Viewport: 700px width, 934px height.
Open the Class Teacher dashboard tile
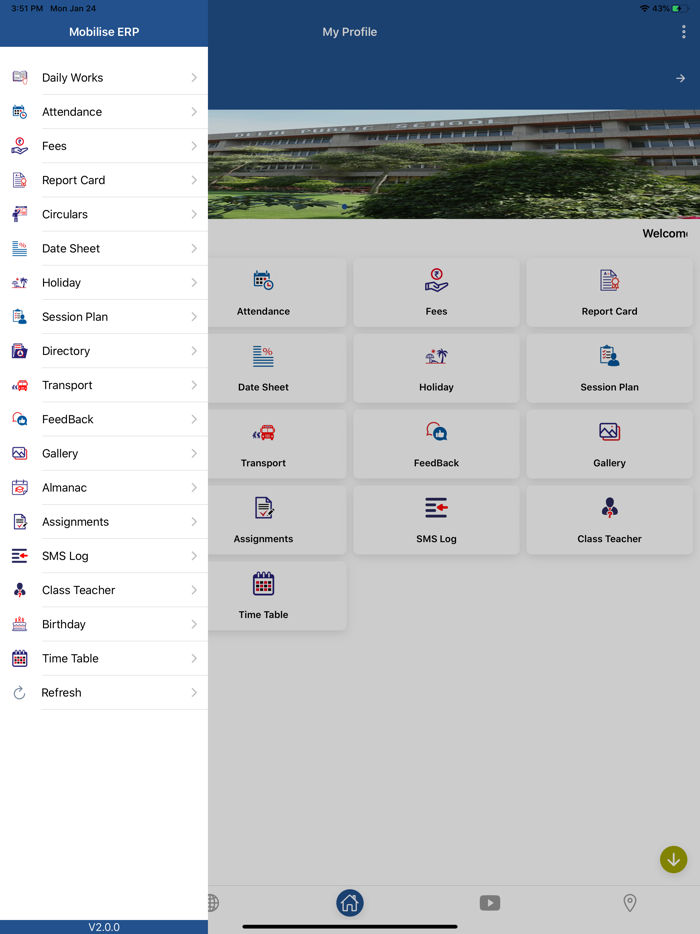click(609, 519)
